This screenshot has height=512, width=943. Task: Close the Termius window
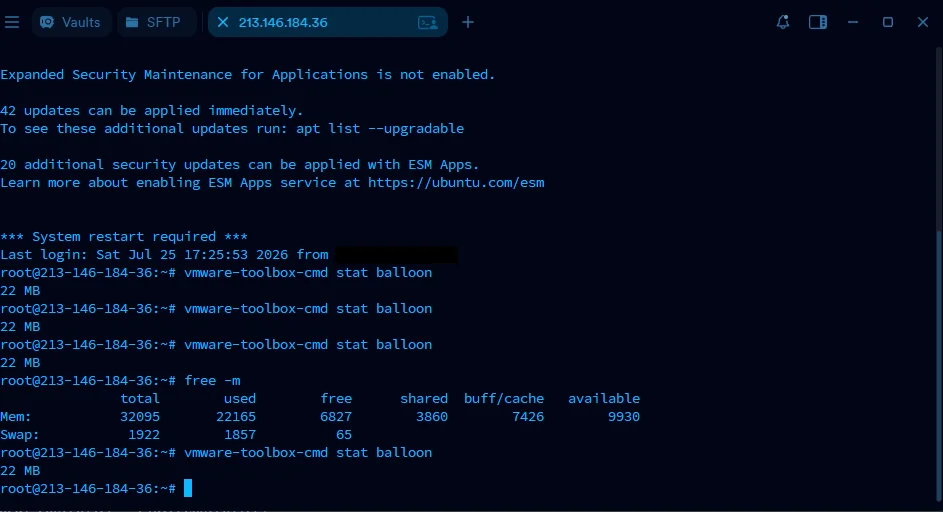[923, 22]
